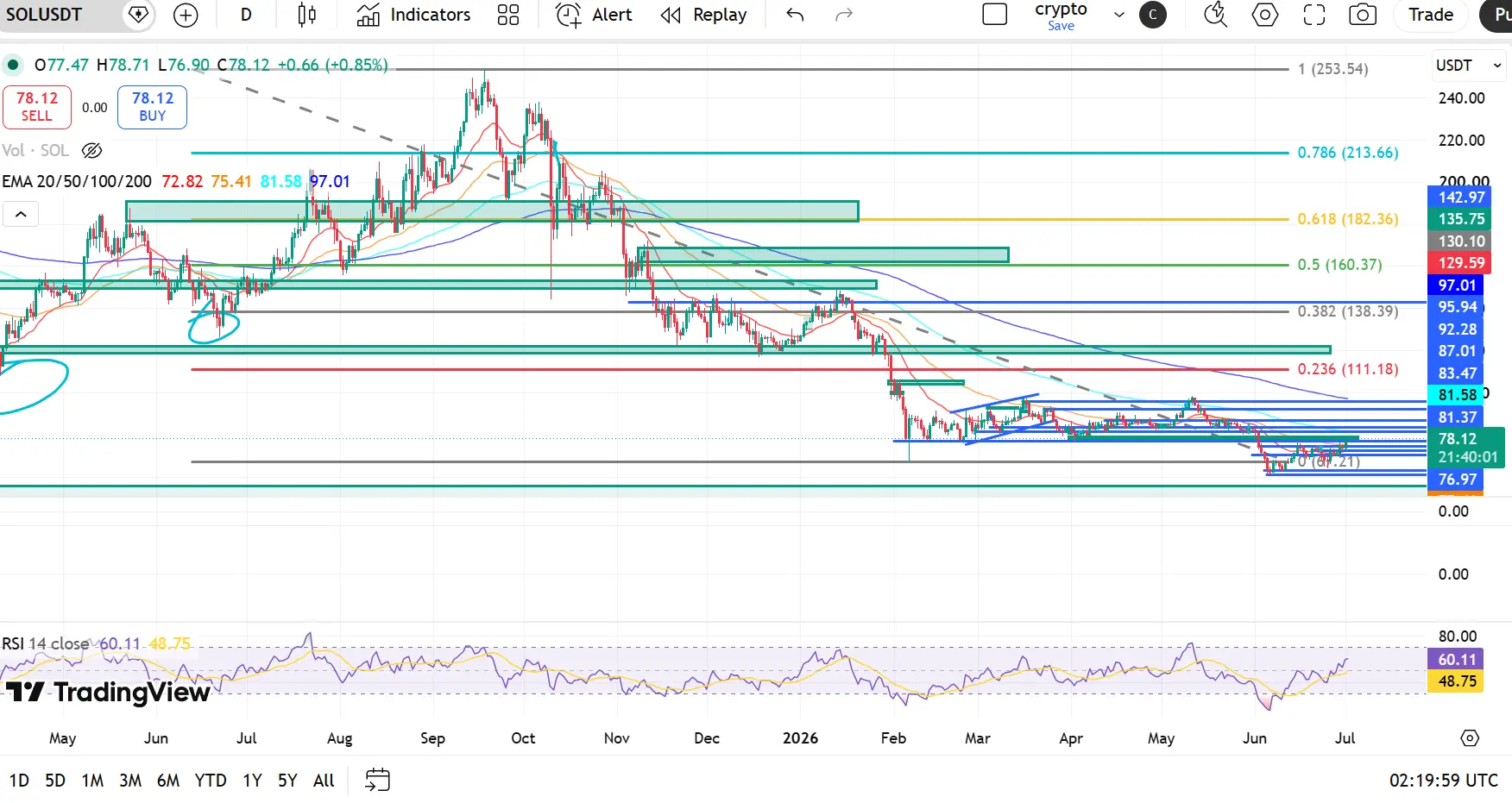Open the quick search lightning icon

[1215, 15]
